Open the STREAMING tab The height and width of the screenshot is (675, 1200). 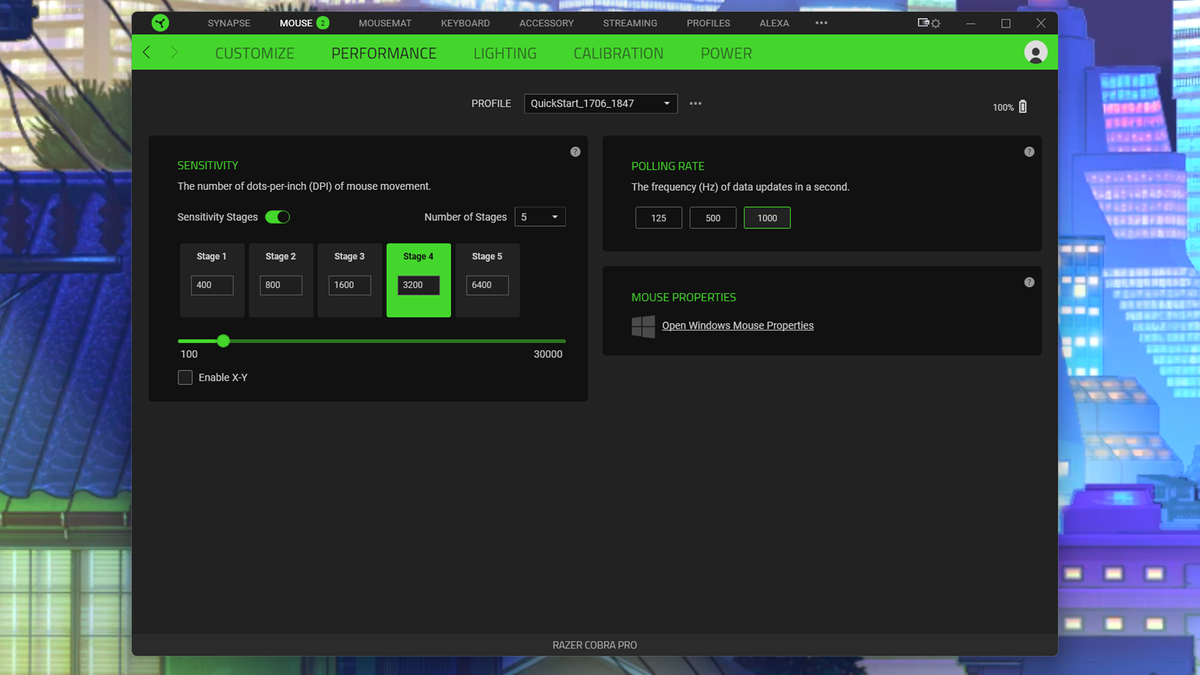pyautogui.click(x=630, y=23)
